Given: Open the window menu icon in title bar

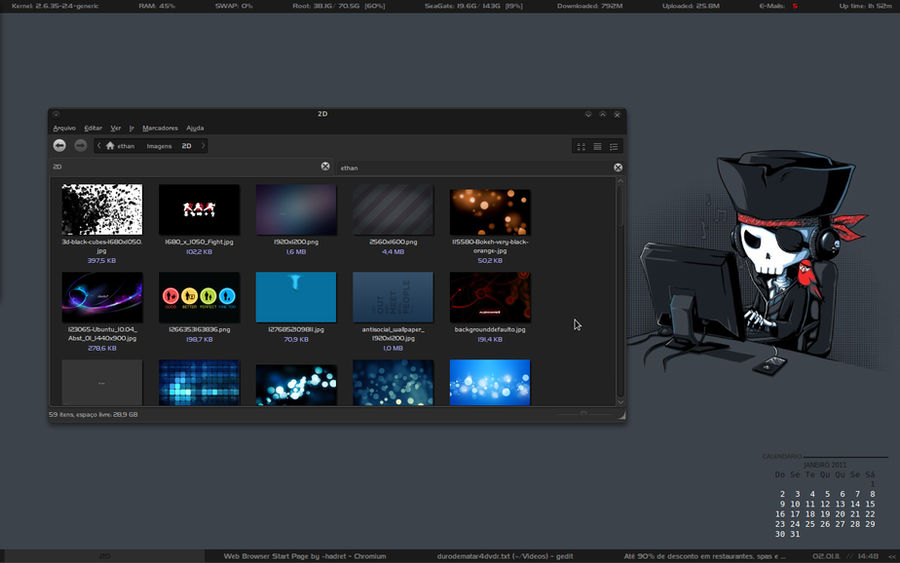Looking at the screenshot, I should coord(56,114).
